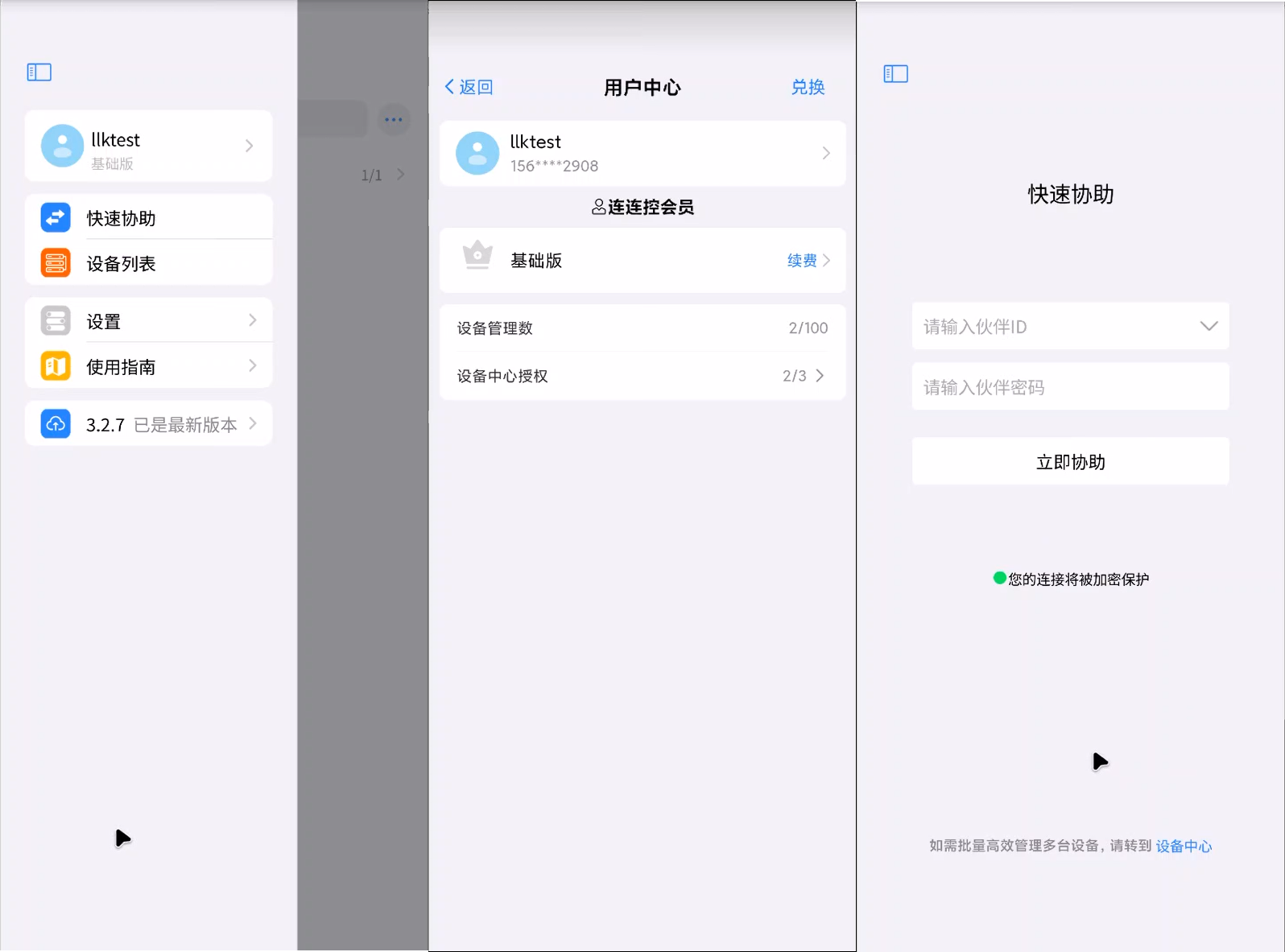Screen dimensions: 1285x952
Task: Click 续费 renew link
Action: tap(802, 260)
